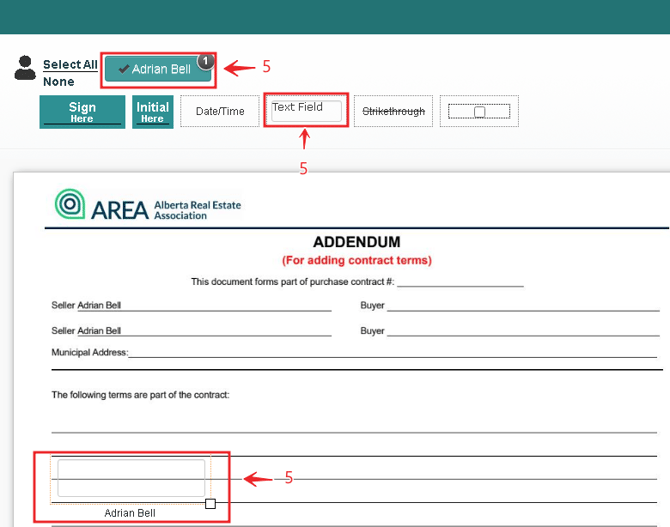Choose the Sign Here tool
This screenshot has width=670, height=527.
[82, 112]
